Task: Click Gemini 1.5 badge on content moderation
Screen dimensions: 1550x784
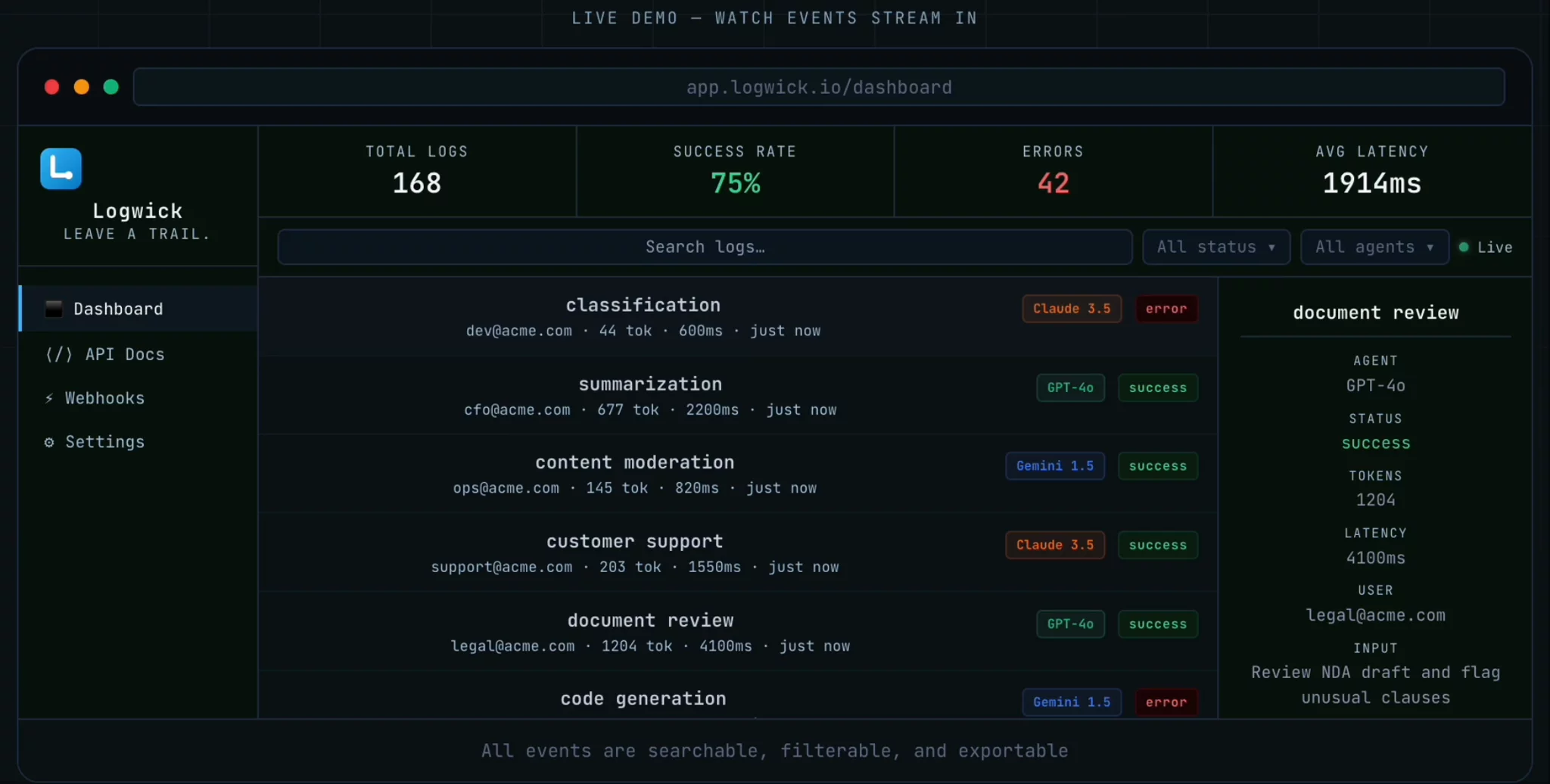Action: tap(1055, 466)
